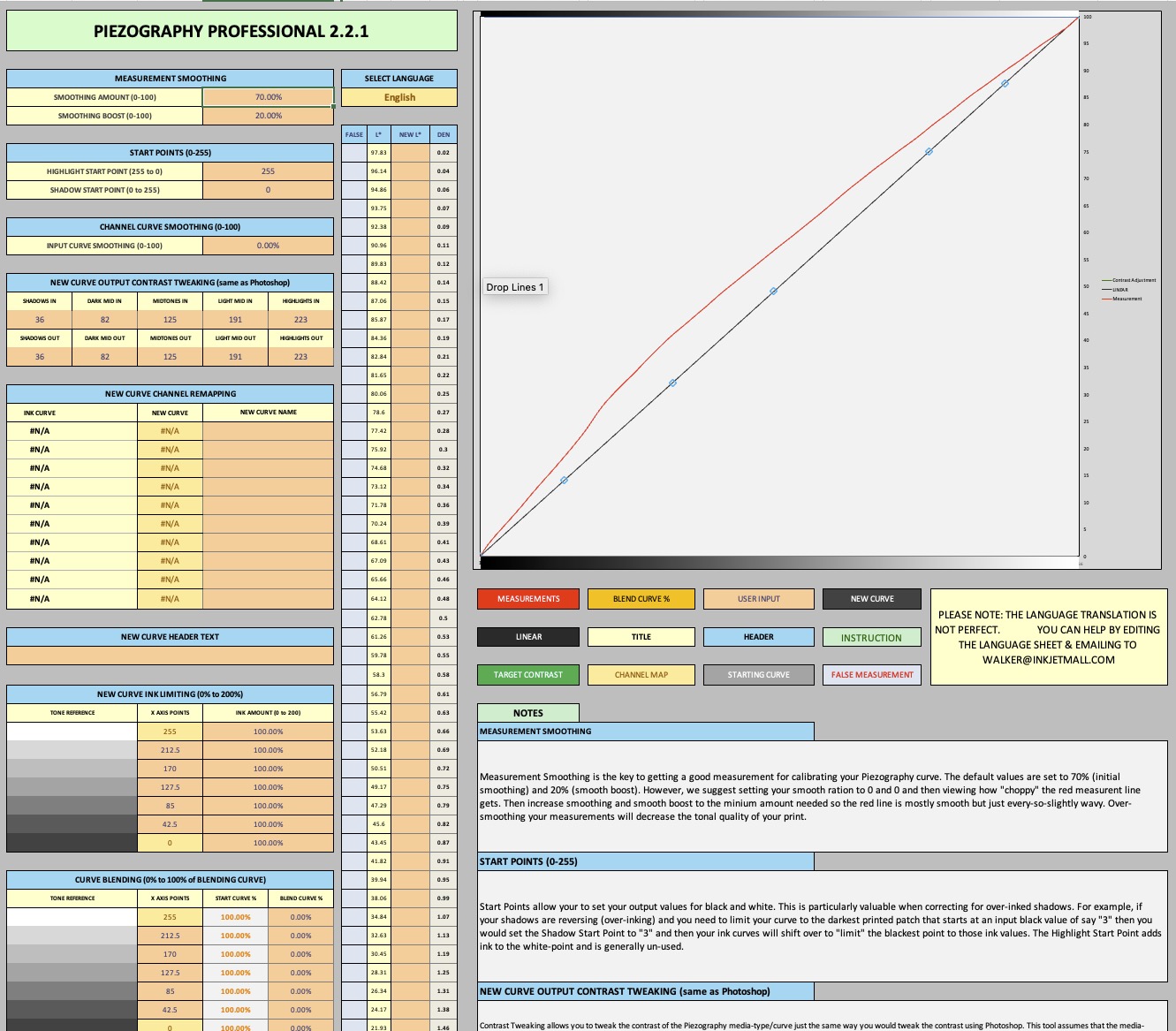1176x1031 pixels.
Task: Click the value under LIGHT MID IN
Action: coord(236,320)
